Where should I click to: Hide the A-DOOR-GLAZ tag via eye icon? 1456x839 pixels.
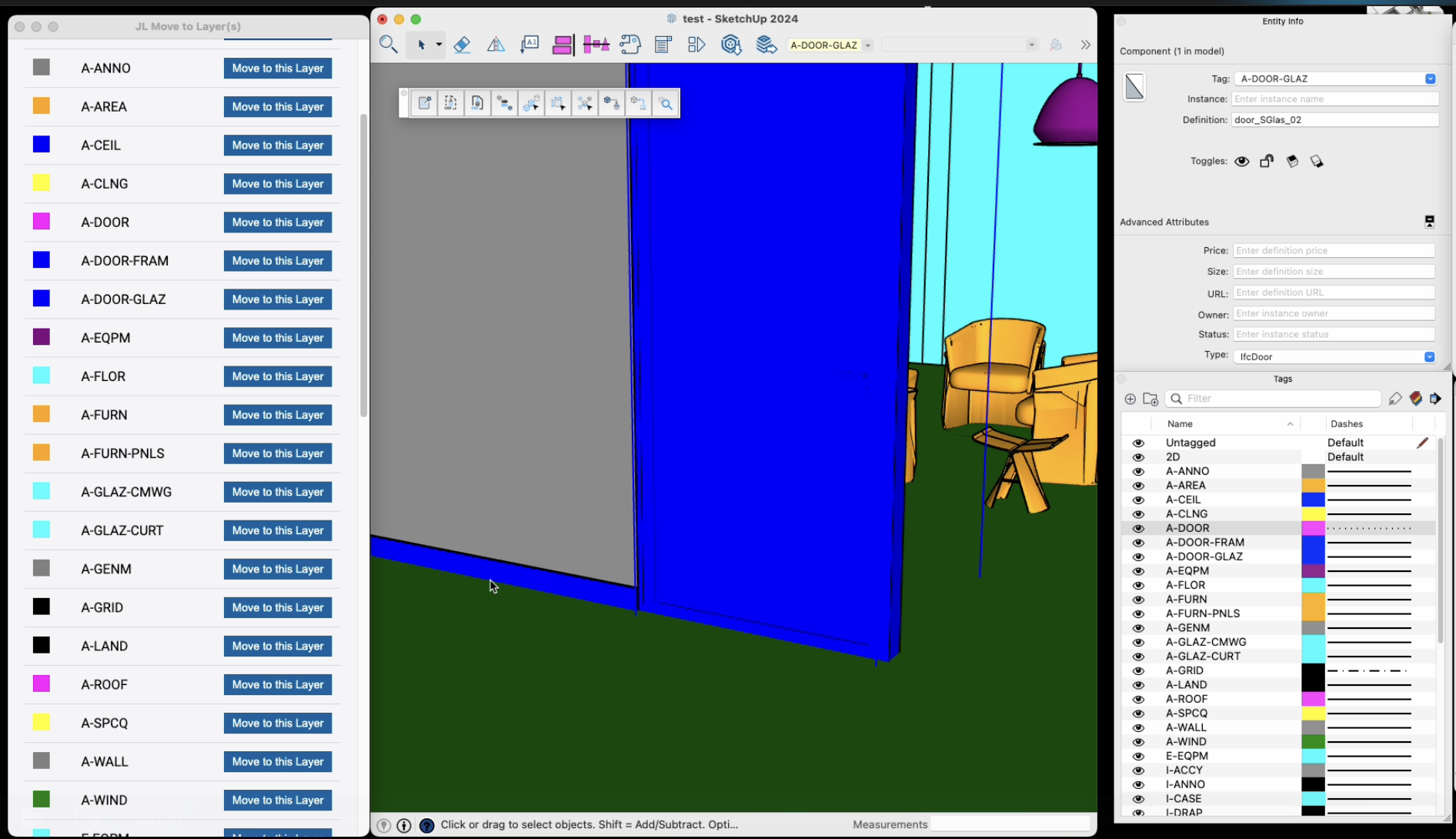pyautogui.click(x=1138, y=557)
